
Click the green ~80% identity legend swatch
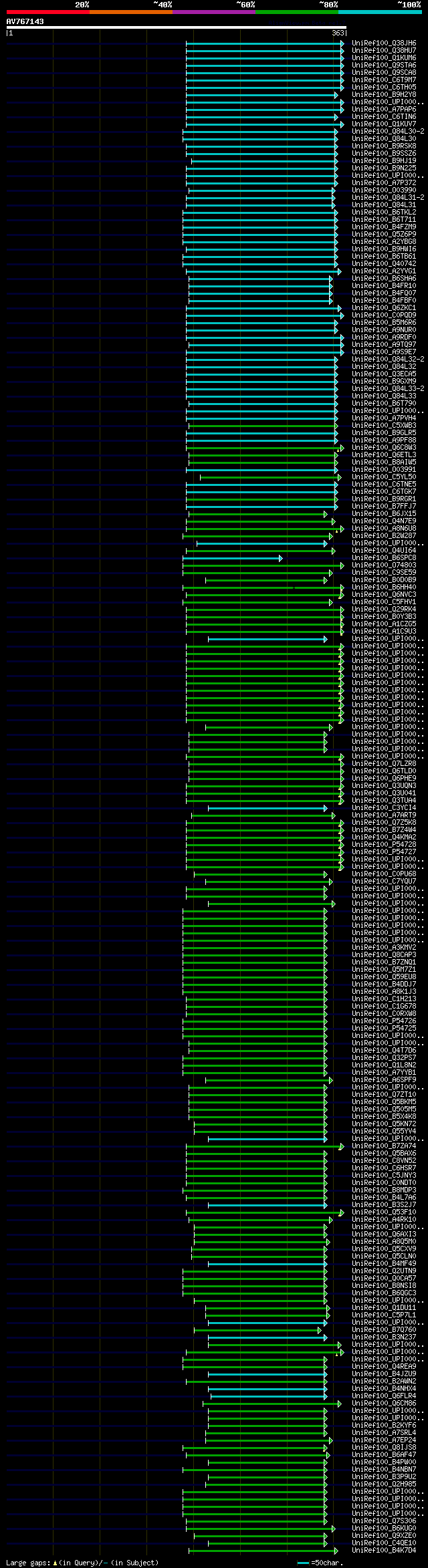click(x=297, y=12)
